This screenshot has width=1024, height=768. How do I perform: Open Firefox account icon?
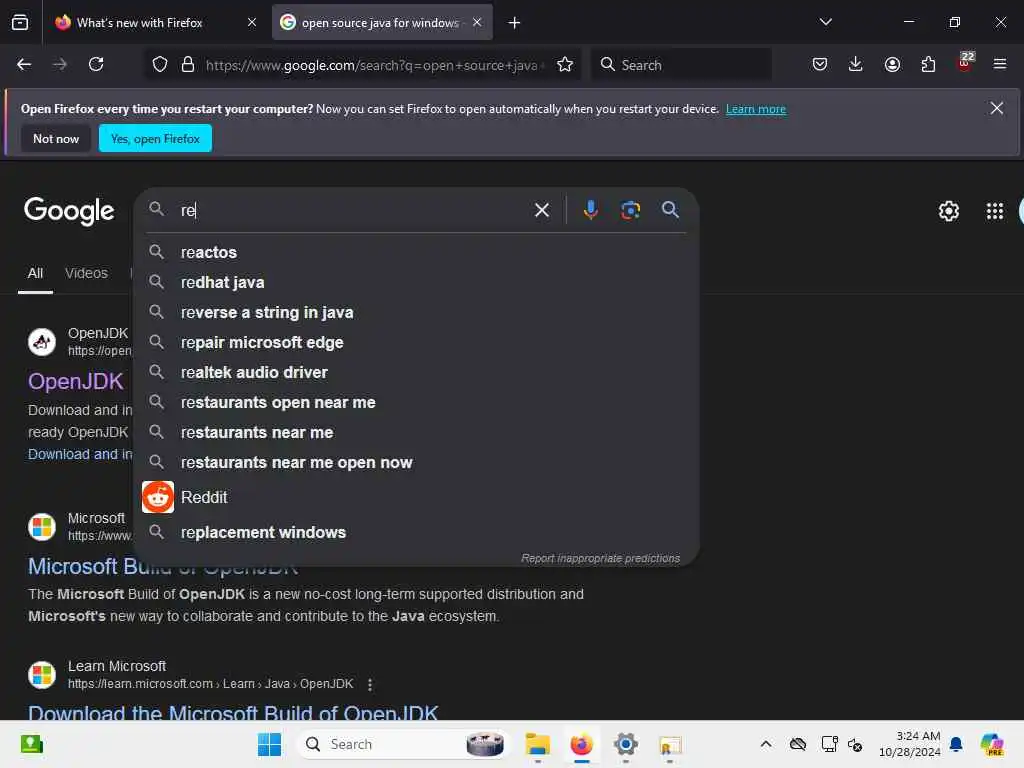click(x=892, y=65)
